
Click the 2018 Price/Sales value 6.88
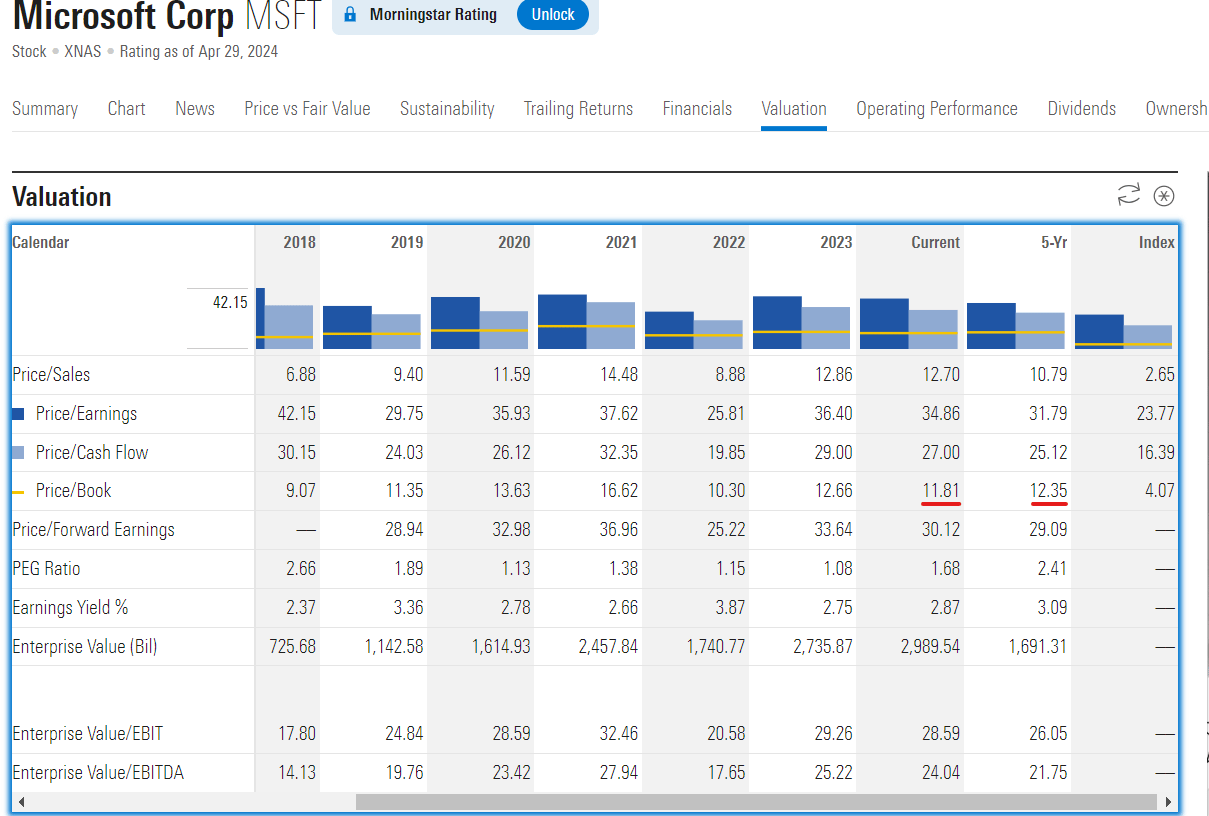click(x=299, y=375)
